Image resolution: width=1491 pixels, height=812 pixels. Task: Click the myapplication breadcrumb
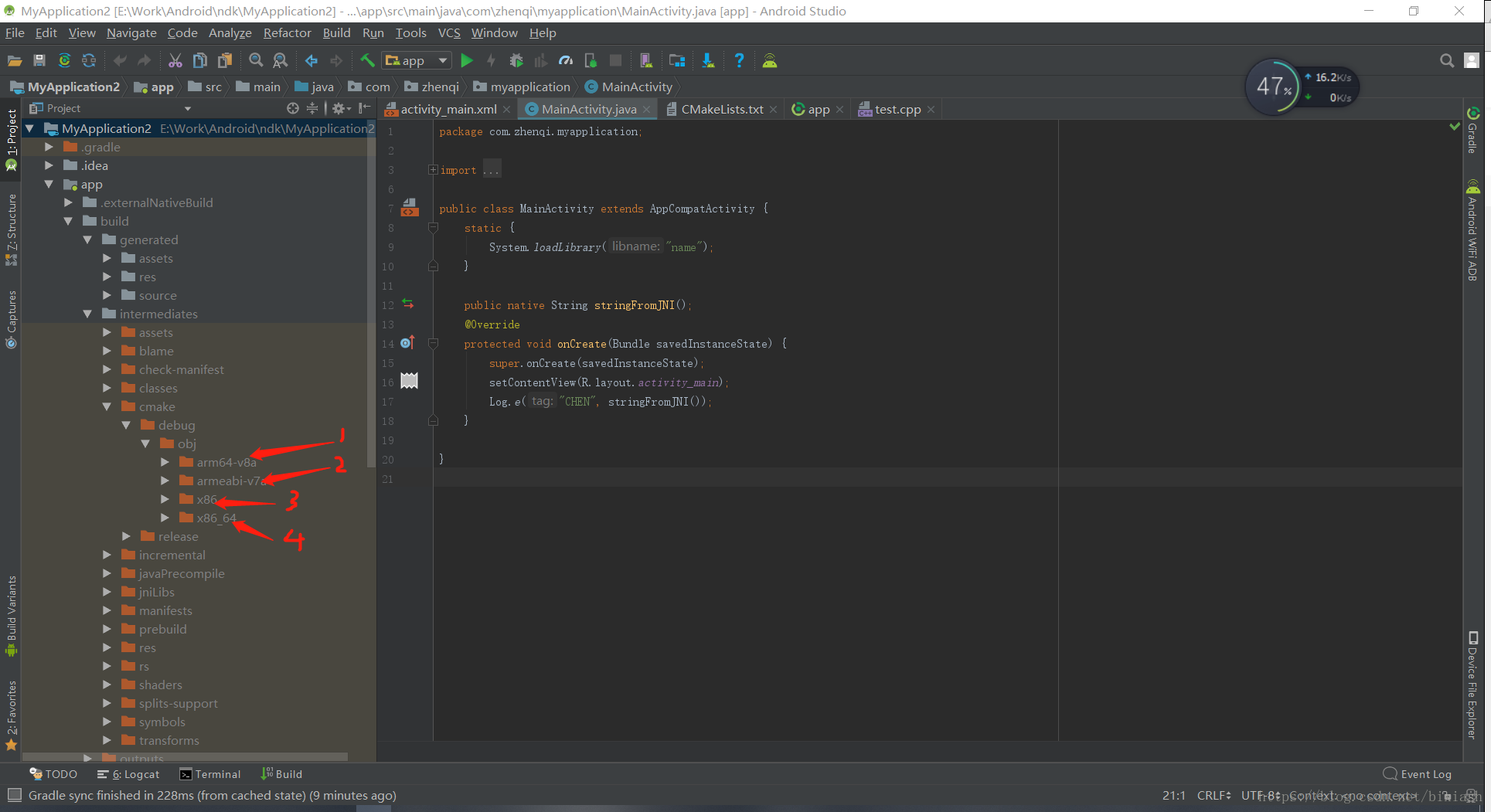(x=522, y=87)
